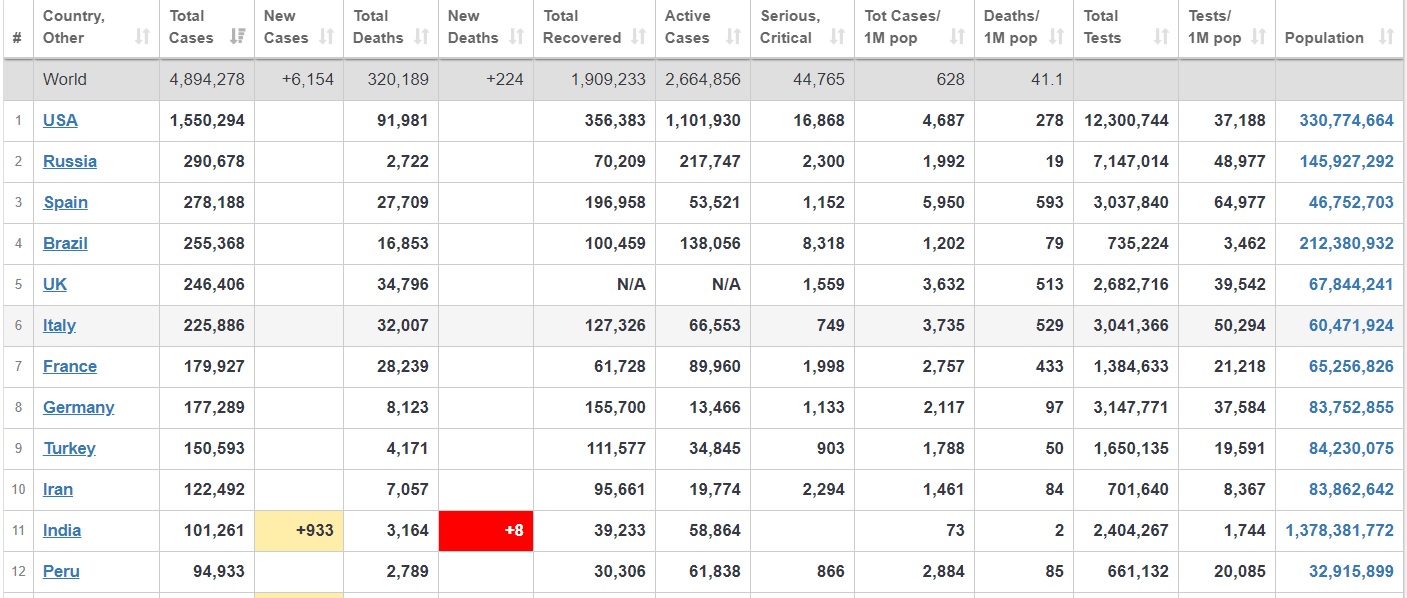Sort by Total Recovered column arrows
This screenshot has width=1407, height=598.
pyautogui.click(x=637, y=37)
